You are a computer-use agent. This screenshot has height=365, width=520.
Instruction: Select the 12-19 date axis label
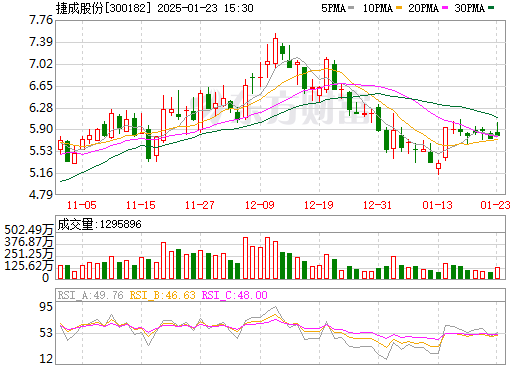pyautogui.click(x=319, y=205)
